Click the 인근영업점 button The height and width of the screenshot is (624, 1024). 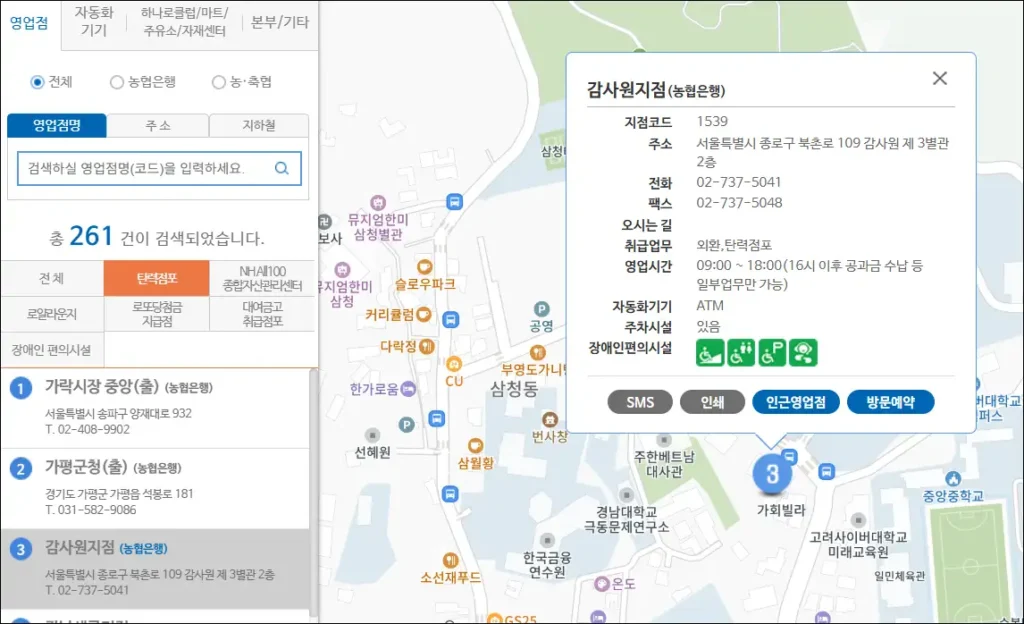coord(795,402)
